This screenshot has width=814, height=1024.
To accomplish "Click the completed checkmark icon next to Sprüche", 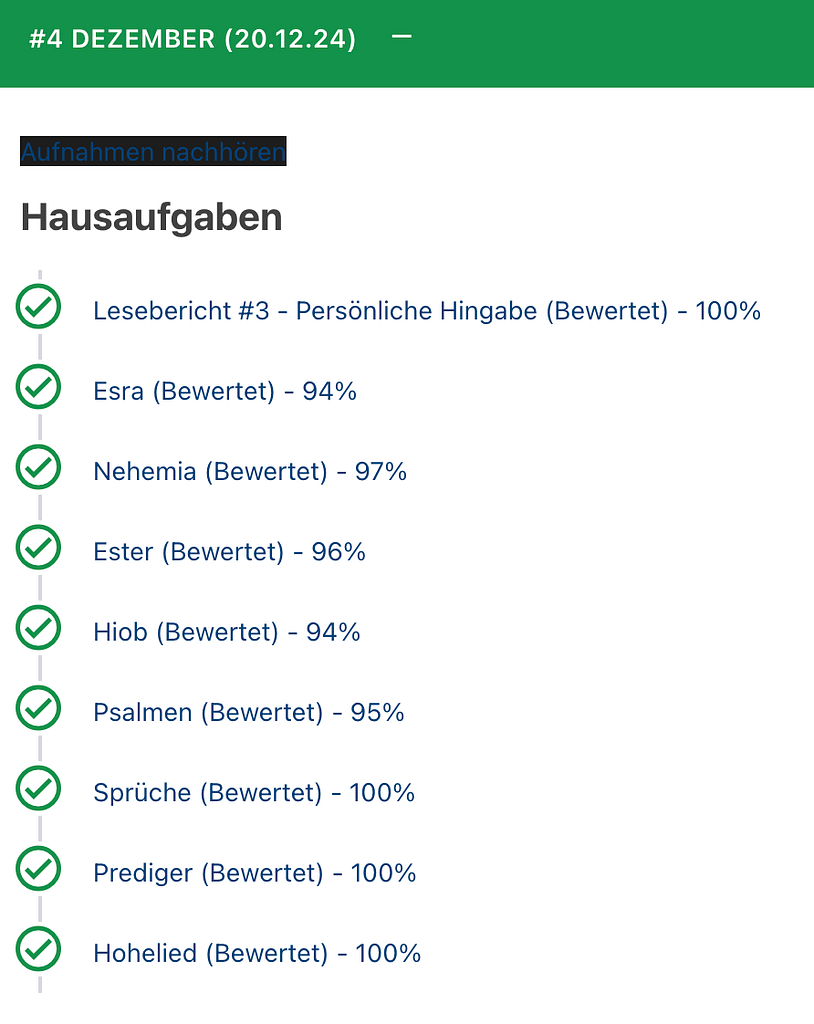I will [x=39, y=788].
